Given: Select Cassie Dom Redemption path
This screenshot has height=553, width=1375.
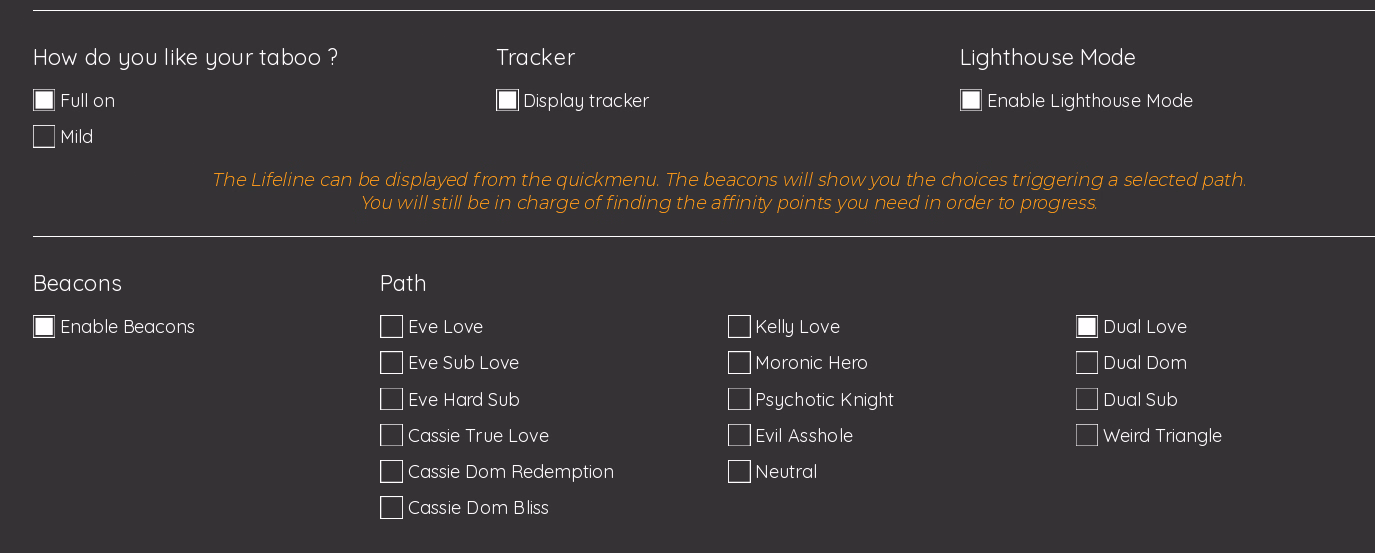Looking at the screenshot, I should point(392,471).
